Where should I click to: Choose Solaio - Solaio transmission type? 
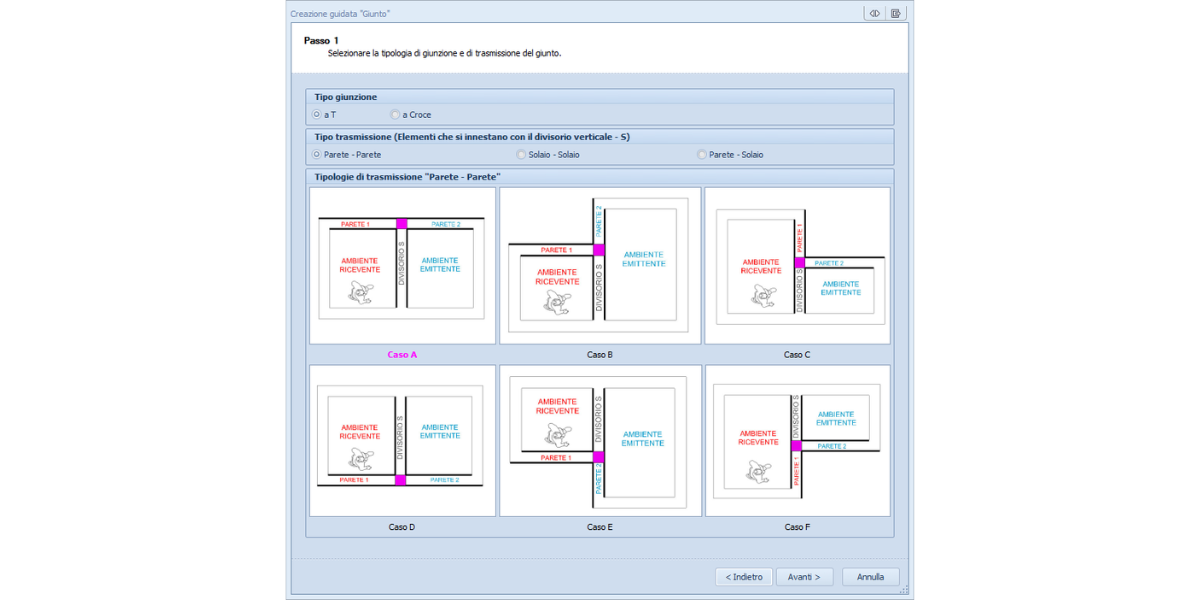tap(521, 154)
